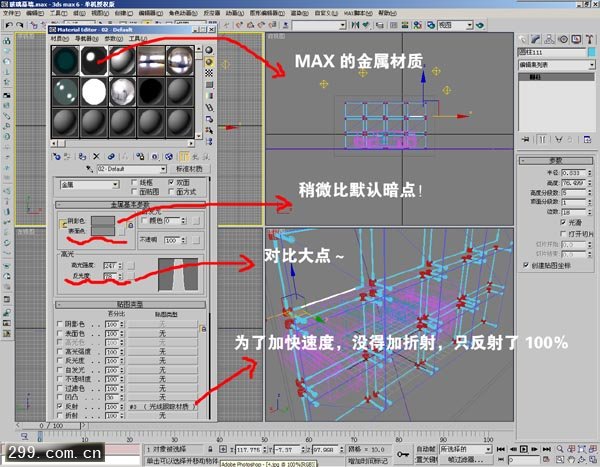Open the 导航器 menu in Material Editor

tap(86, 39)
